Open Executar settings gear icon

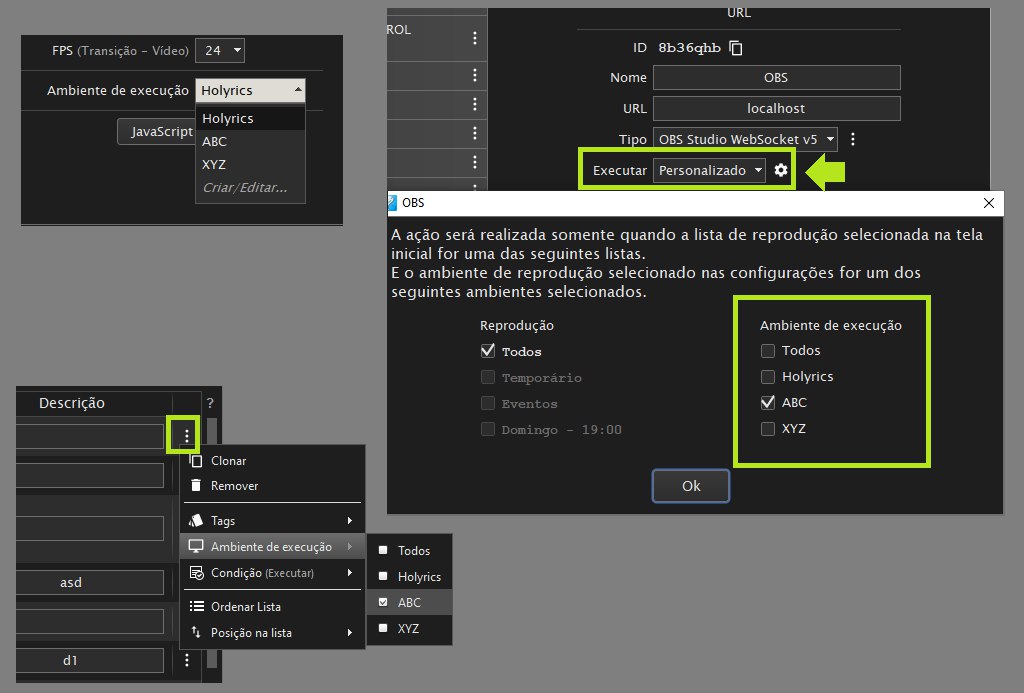pos(780,170)
